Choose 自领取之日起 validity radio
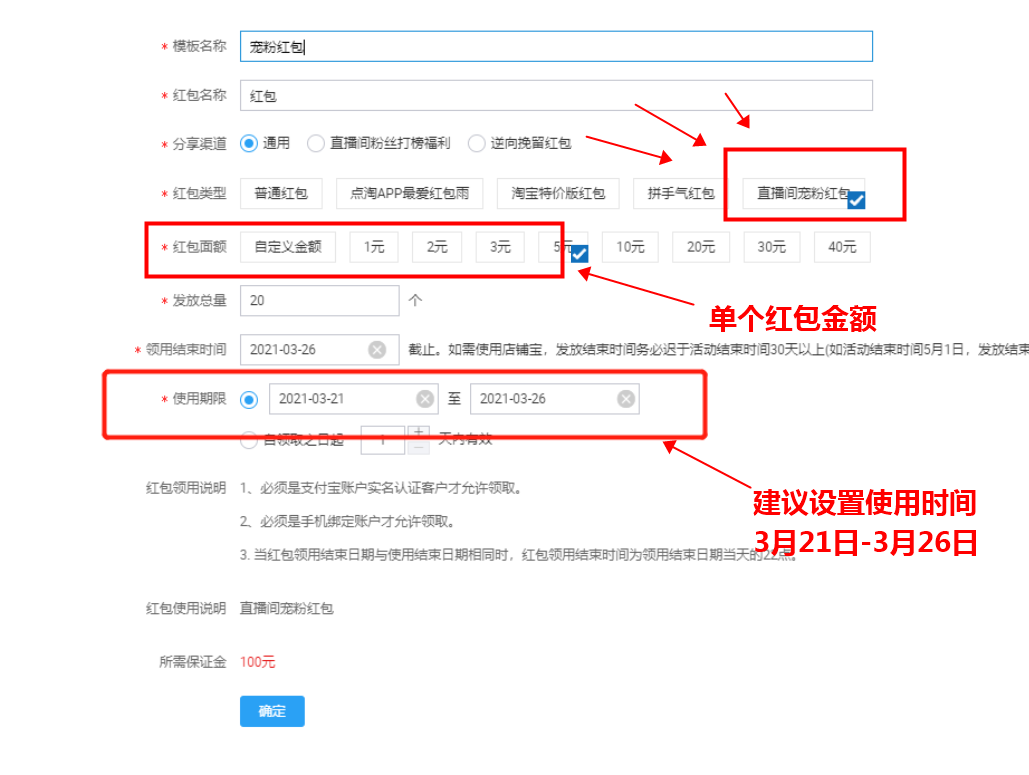 point(249,438)
